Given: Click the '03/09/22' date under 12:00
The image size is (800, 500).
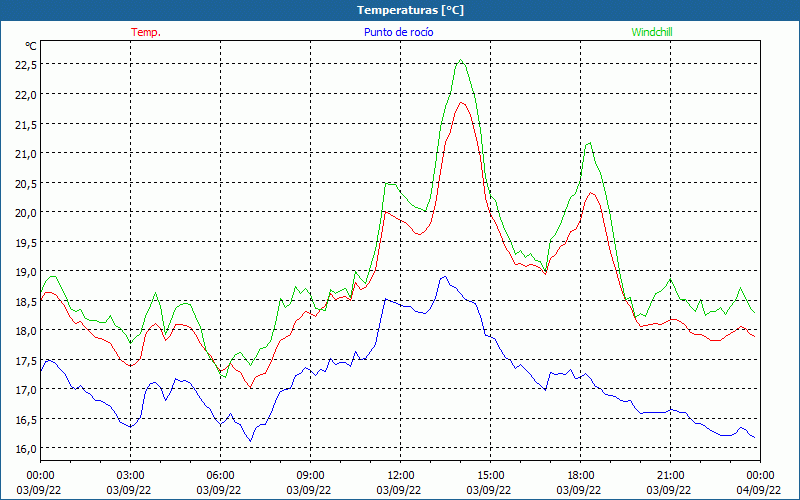Looking at the screenshot, I should 399,490.
